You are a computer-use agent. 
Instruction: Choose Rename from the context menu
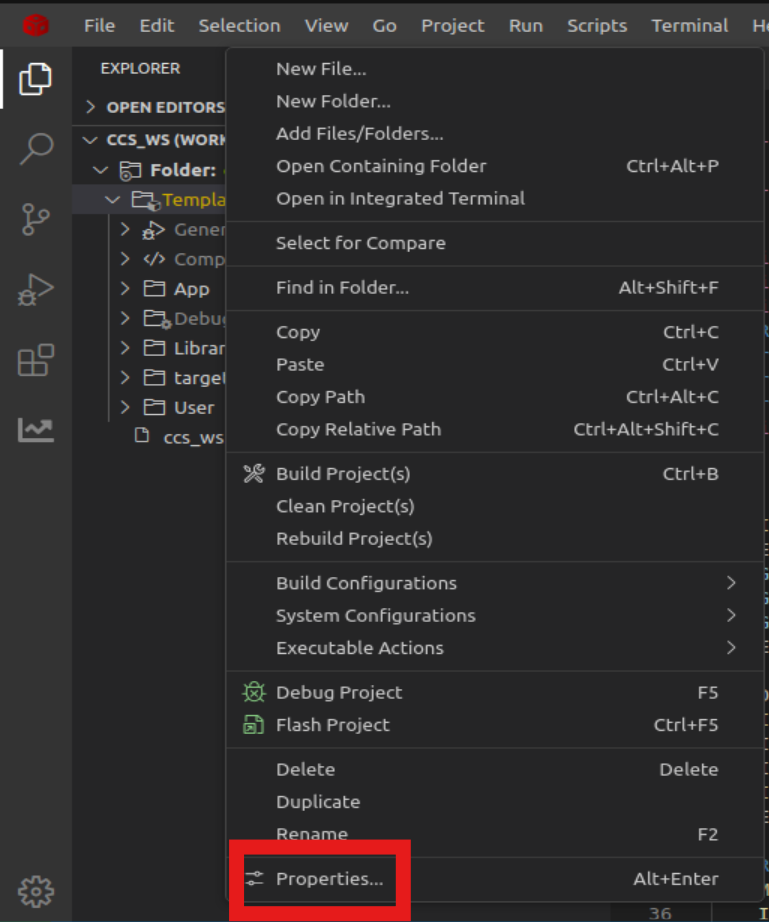tap(495, 834)
